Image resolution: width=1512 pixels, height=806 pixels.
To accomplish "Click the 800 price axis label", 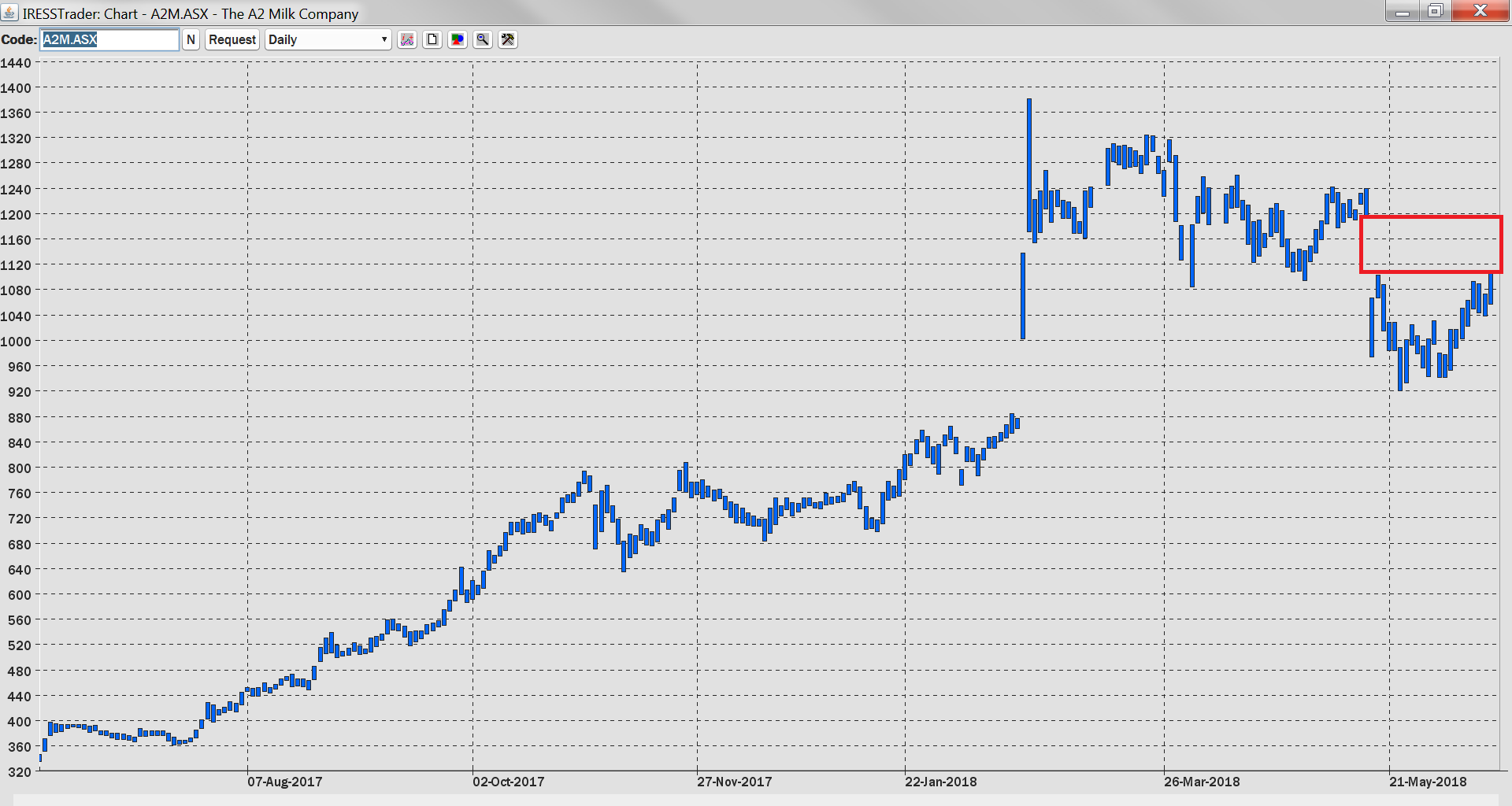I will [x=20, y=468].
